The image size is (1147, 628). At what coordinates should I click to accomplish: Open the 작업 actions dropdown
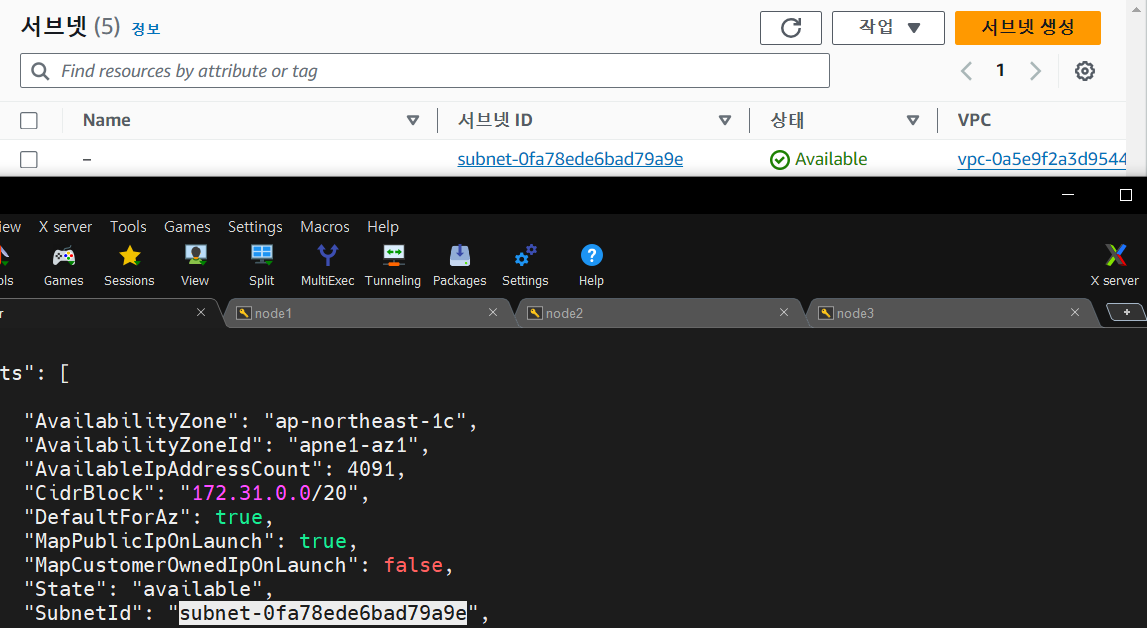pos(888,28)
